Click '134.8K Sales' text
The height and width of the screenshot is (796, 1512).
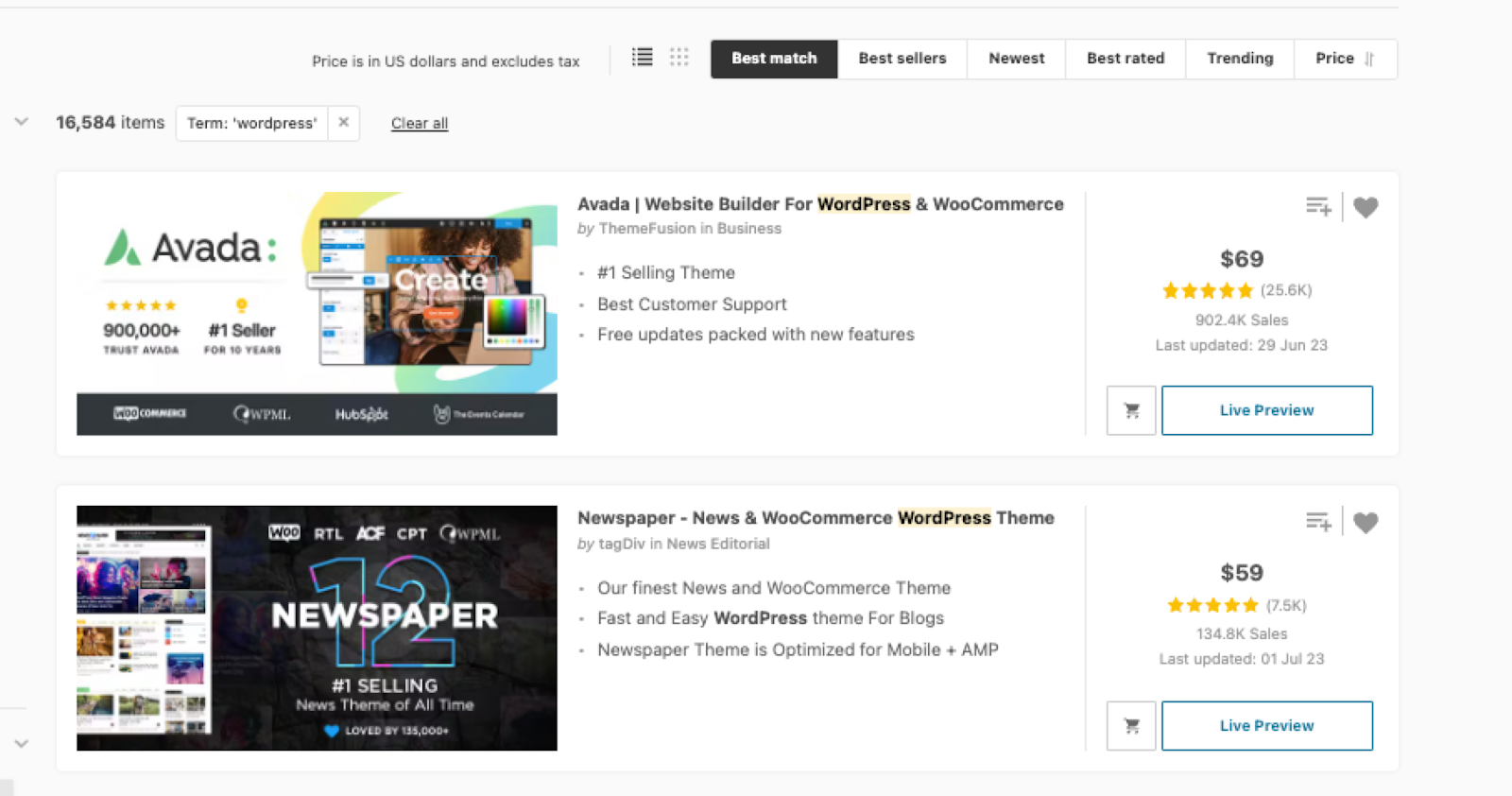click(1242, 634)
